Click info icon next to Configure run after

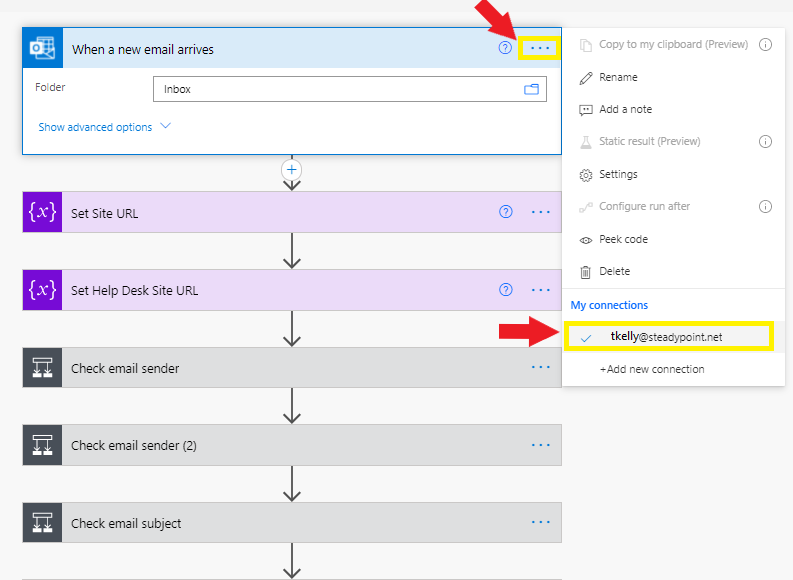765,206
